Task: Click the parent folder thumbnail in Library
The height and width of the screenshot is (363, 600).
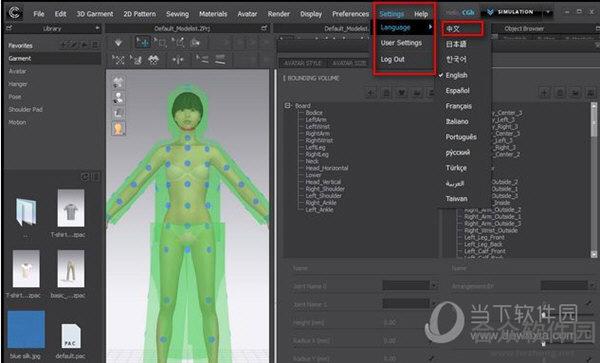Action: (26, 212)
